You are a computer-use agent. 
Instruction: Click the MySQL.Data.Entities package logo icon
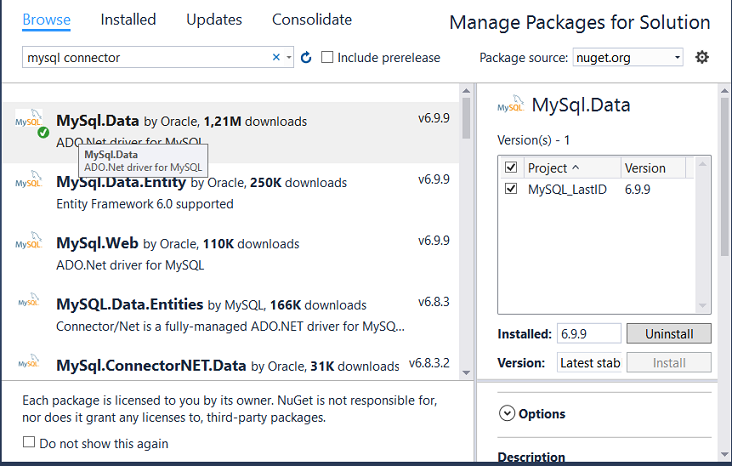pos(28,301)
